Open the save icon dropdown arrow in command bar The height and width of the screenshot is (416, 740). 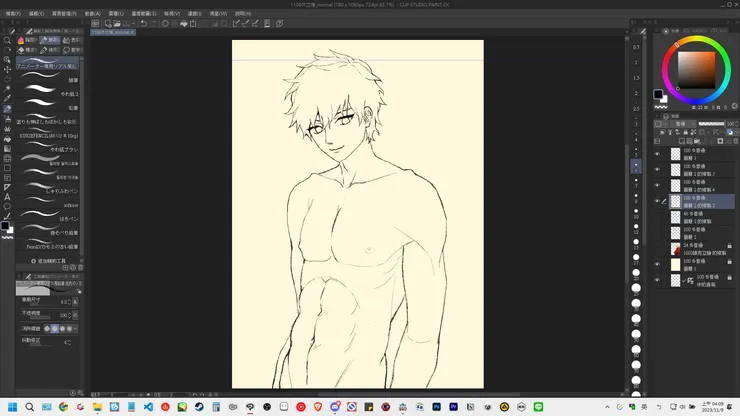pyautogui.click(x=134, y=23)
